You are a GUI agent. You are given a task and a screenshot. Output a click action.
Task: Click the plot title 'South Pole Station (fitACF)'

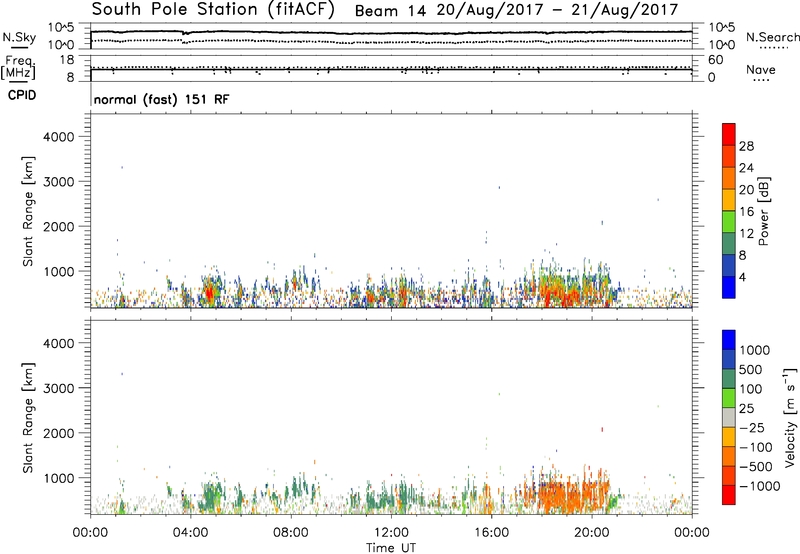point(213,10)
